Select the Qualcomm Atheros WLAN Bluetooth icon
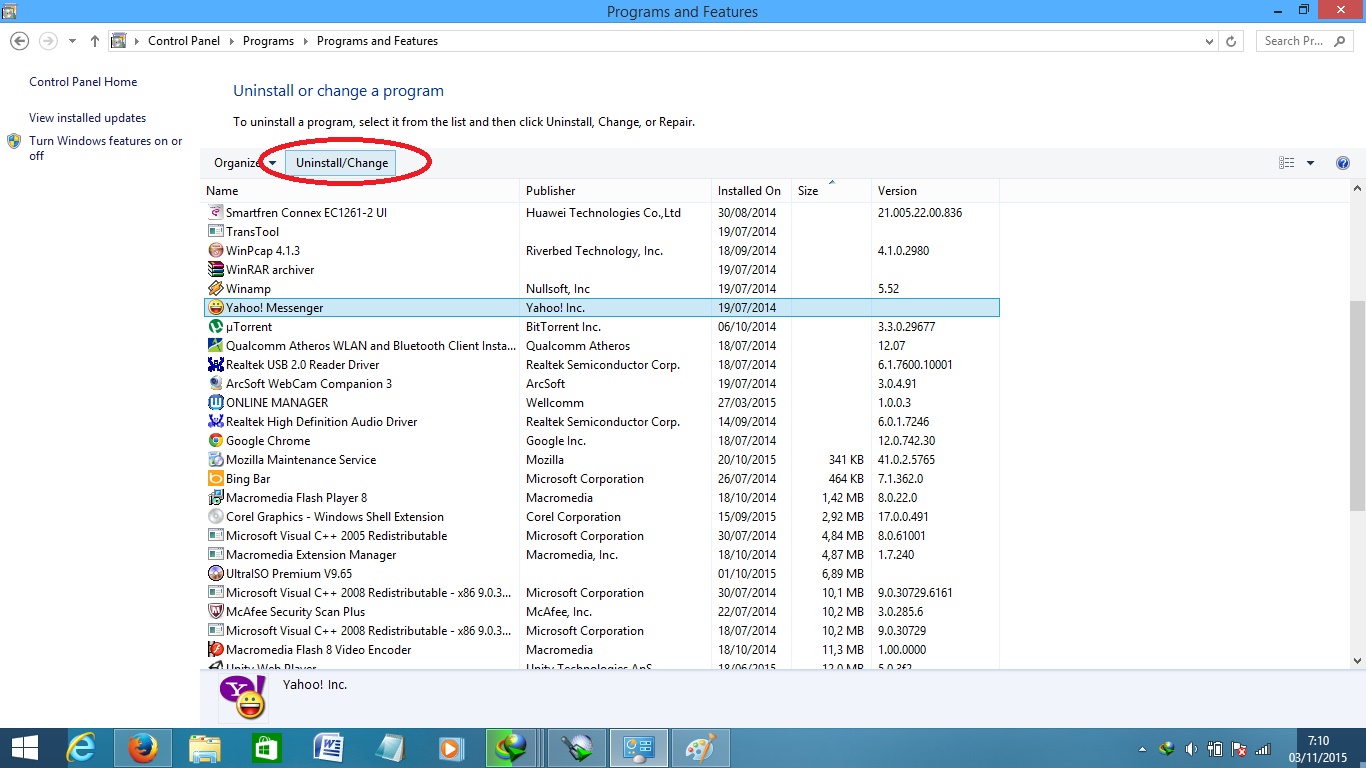Image resolution: width=1366 pixels, height=768 pixels. pyautogui.click(x=215, y=345)
